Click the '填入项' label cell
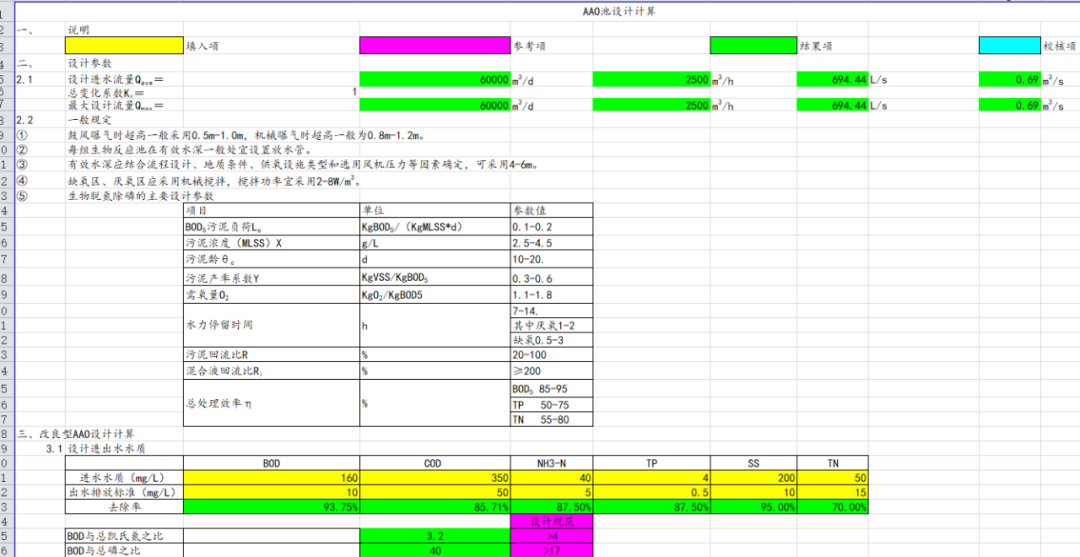Screen dimensions: 1080x557 pos(203,46)
